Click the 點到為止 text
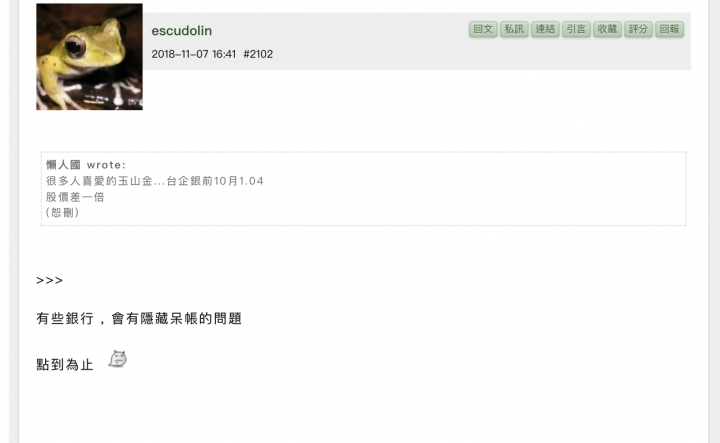 pos(65,365)
